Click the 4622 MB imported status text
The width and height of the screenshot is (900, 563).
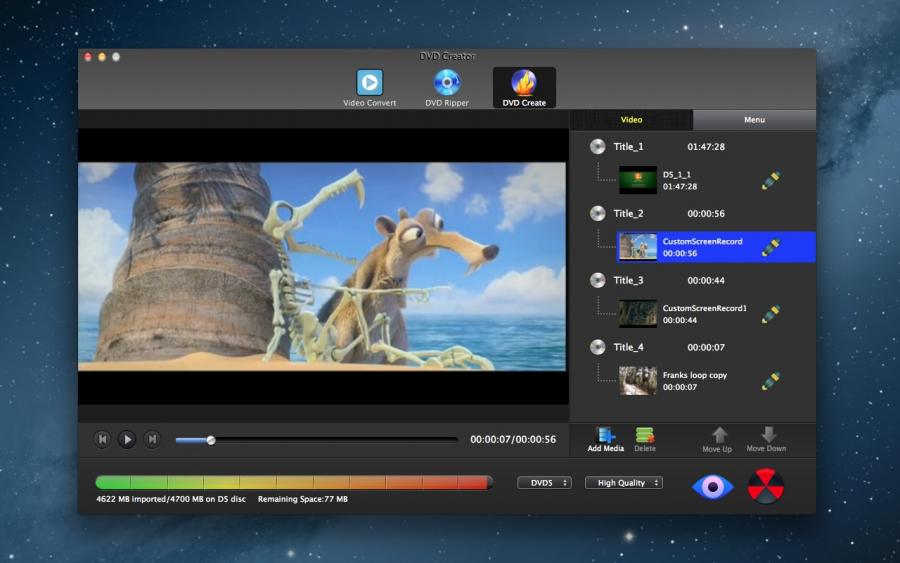pyautogui.click(x=171, y=499)
